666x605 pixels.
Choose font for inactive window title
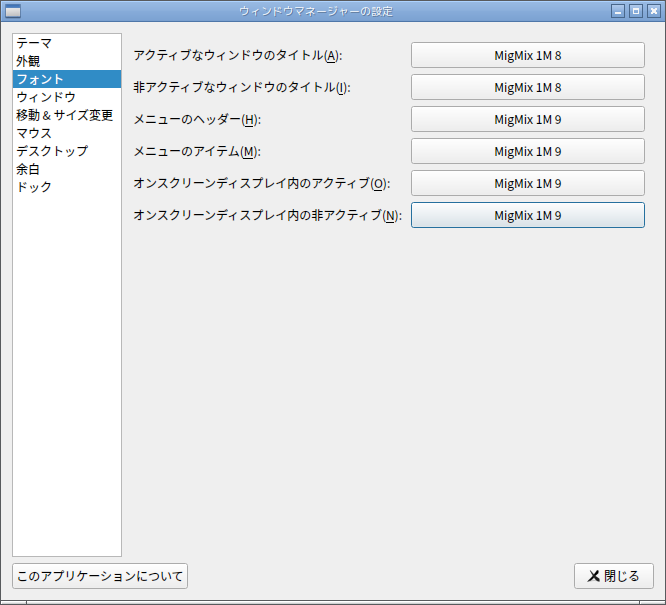click(528, 87)
